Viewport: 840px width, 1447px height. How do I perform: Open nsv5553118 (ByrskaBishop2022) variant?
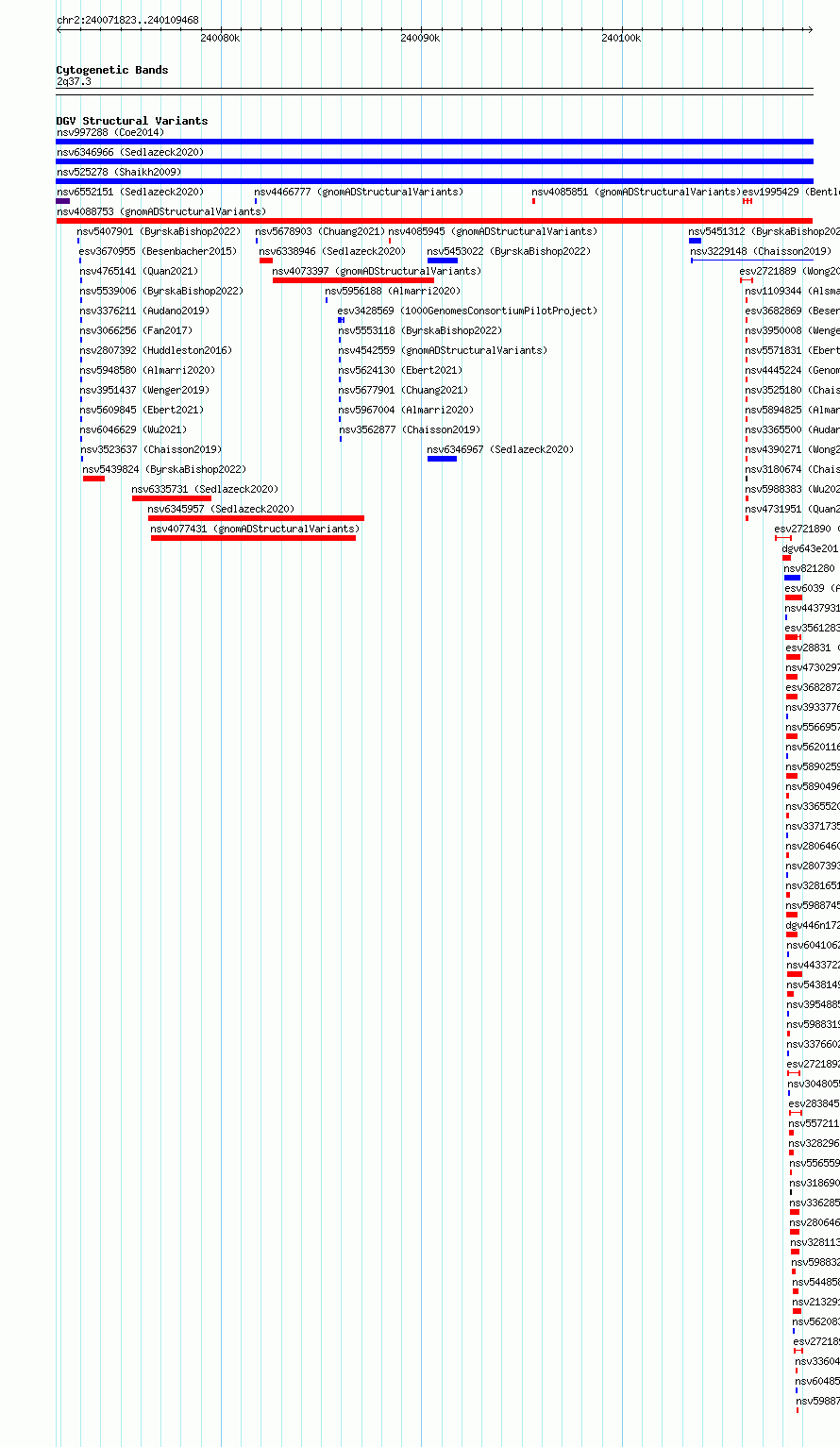[420, 330]
